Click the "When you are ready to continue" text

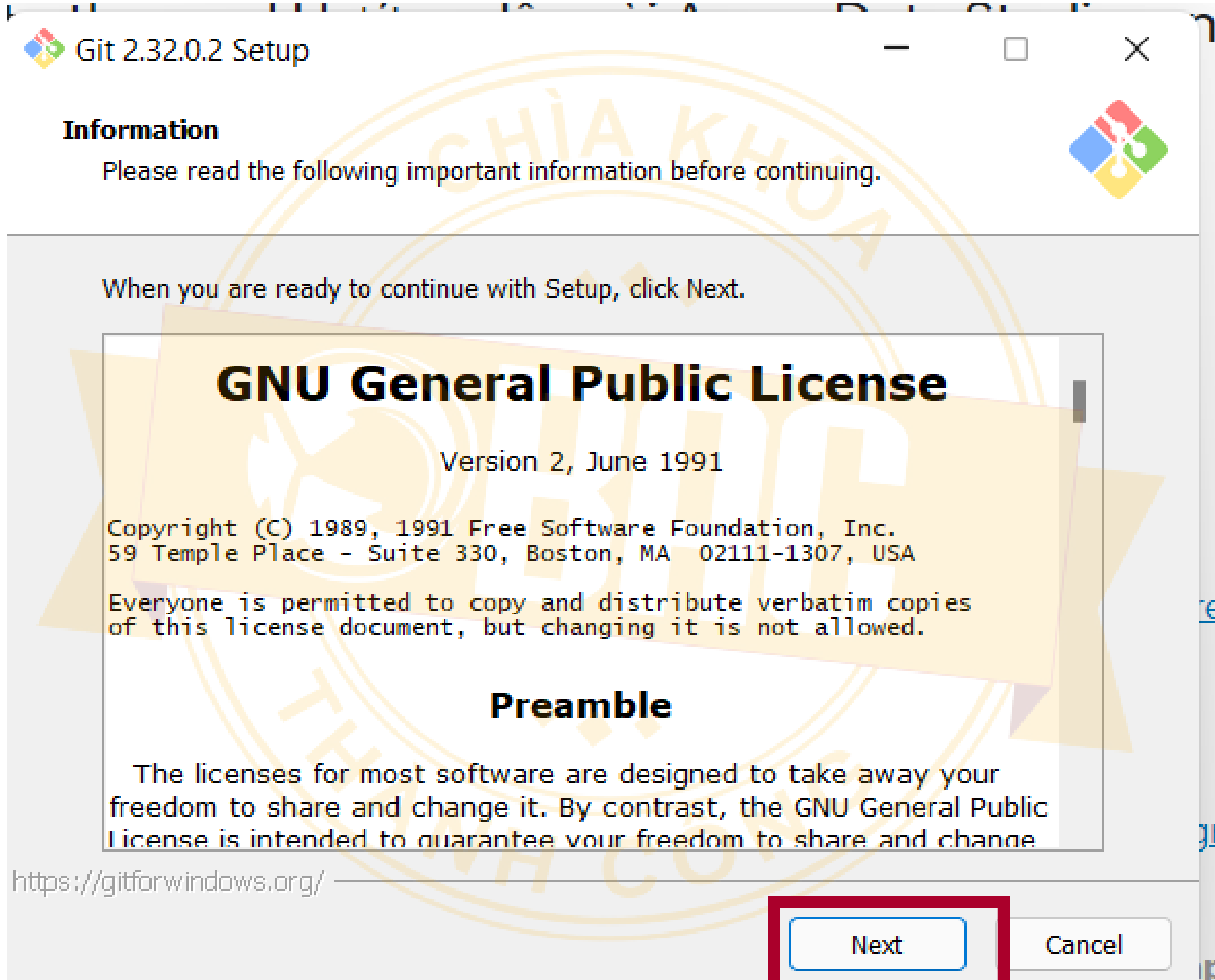pos(424,289)
